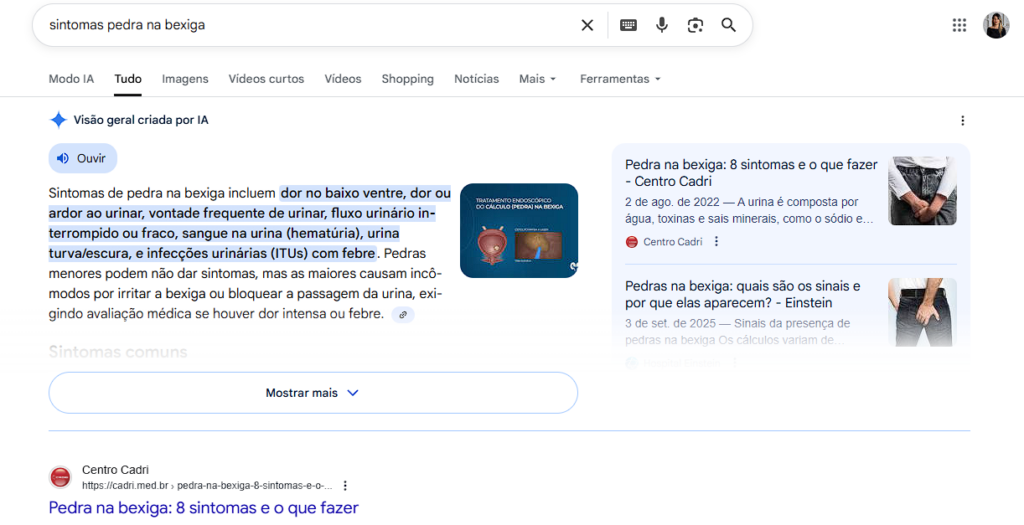Open the Google apps grid
The width and height of the screenshot is (1024, 525).
[959, 25]
